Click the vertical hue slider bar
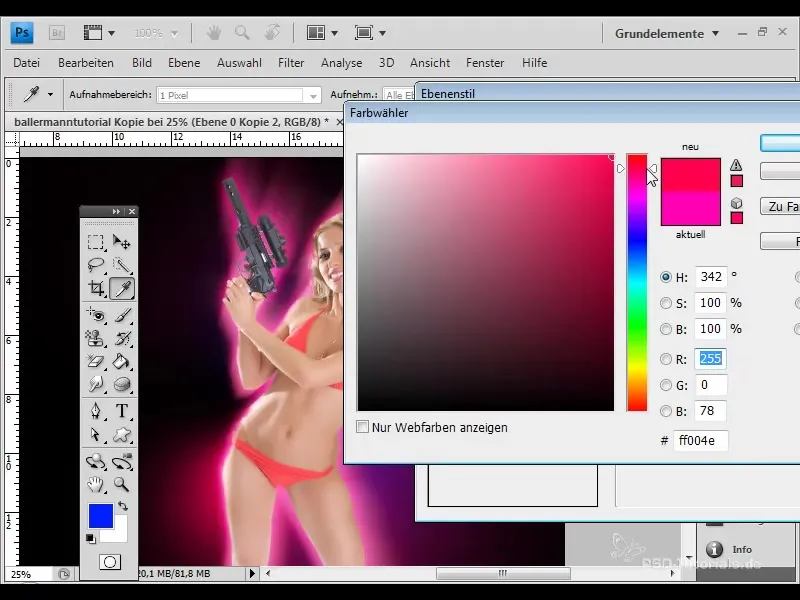Viewport: 800px width, 600px height. (x=637, y=283)
